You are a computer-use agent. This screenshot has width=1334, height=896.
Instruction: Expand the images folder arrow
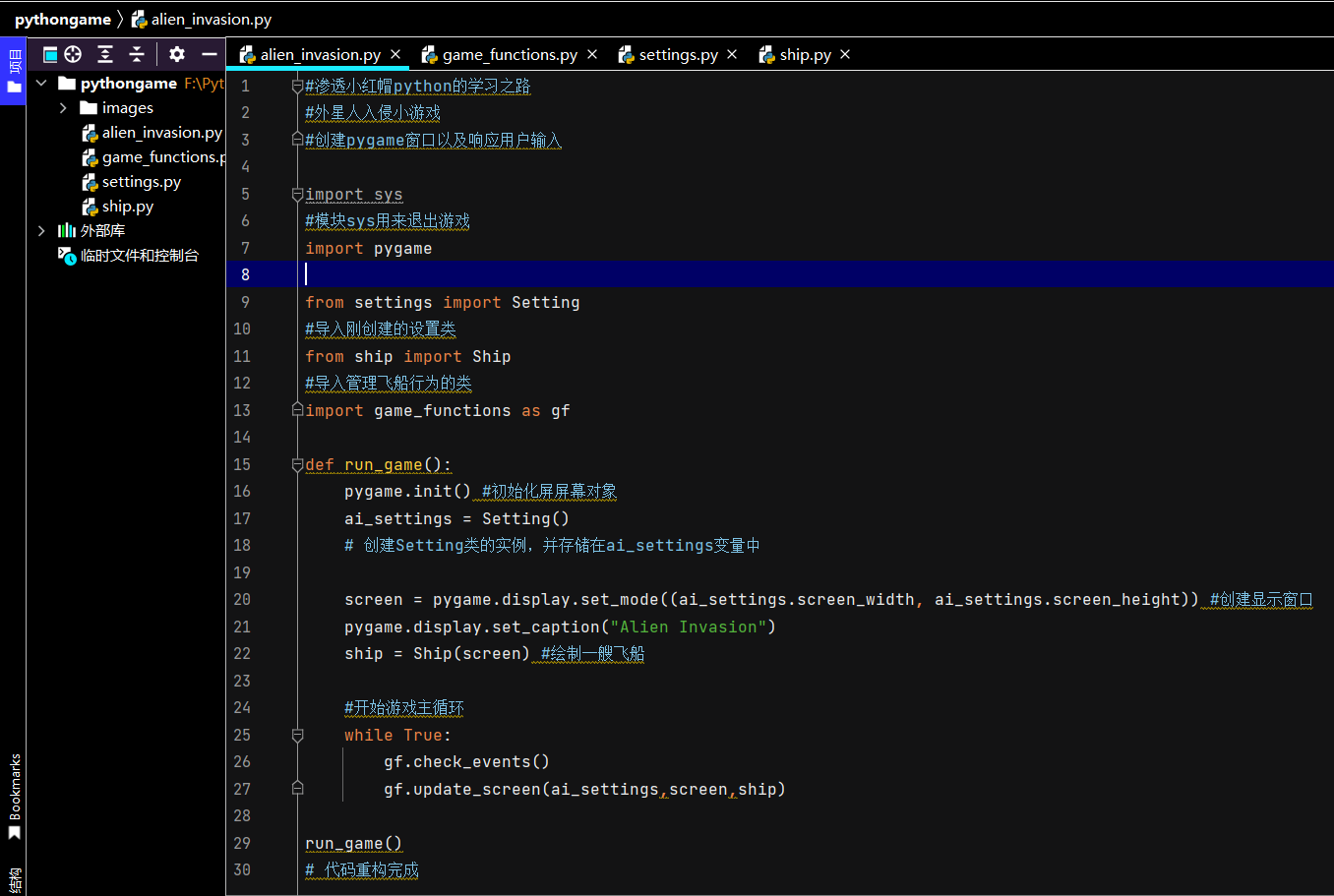coord(63,108)
